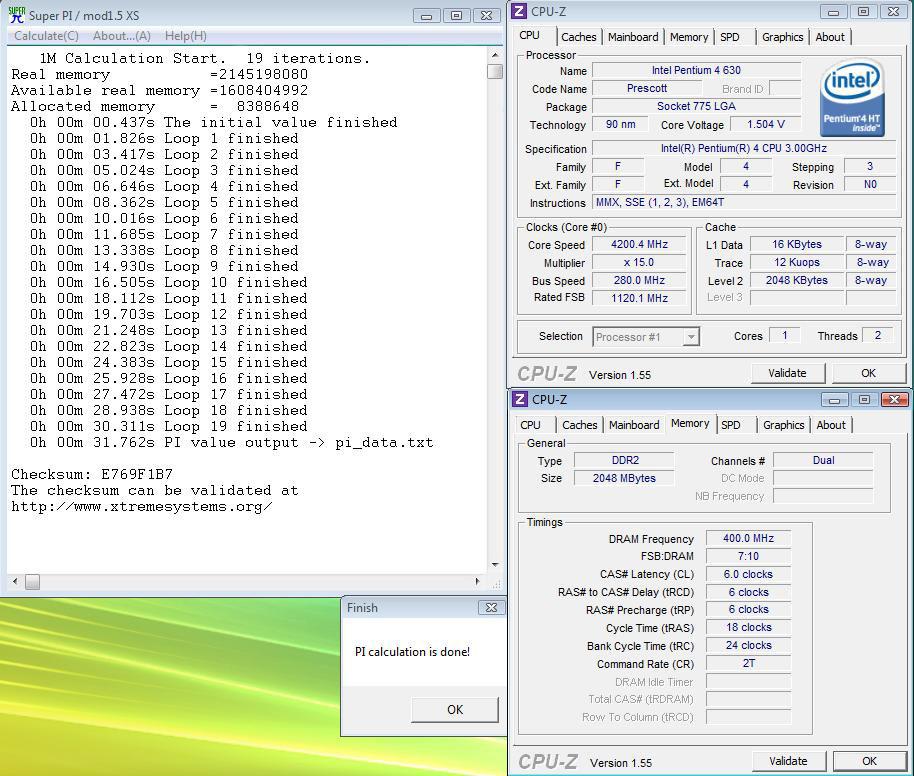
Task: Click the Rated FSB value 1120.1 MHz
Action: (x=639, y=298)
